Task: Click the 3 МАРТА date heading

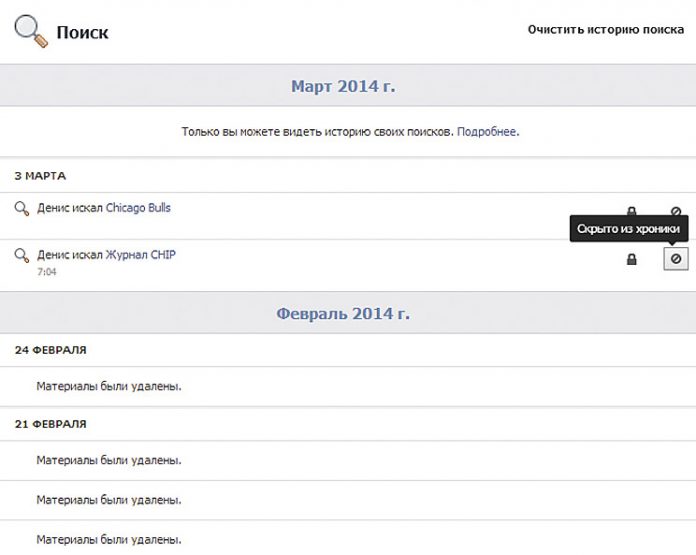Action: (40, 176)
